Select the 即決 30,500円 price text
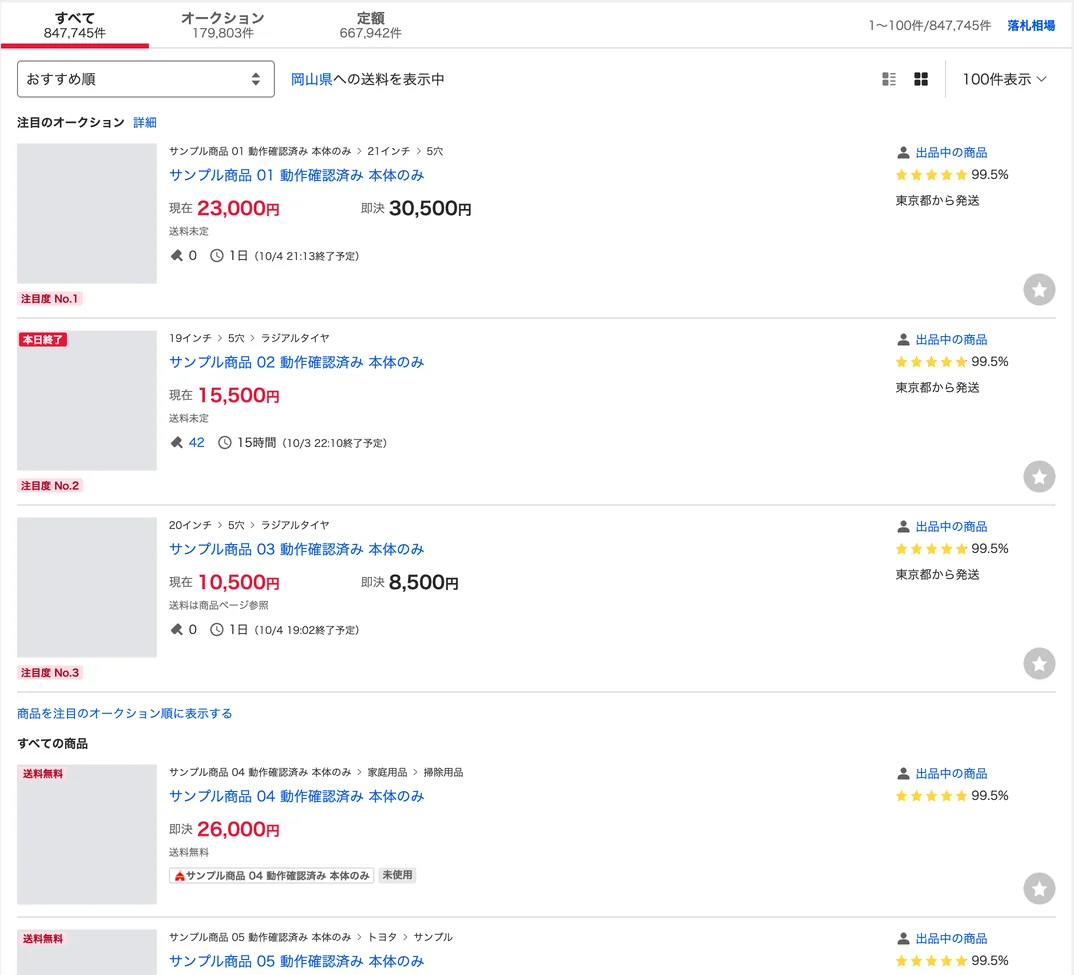 416,208
